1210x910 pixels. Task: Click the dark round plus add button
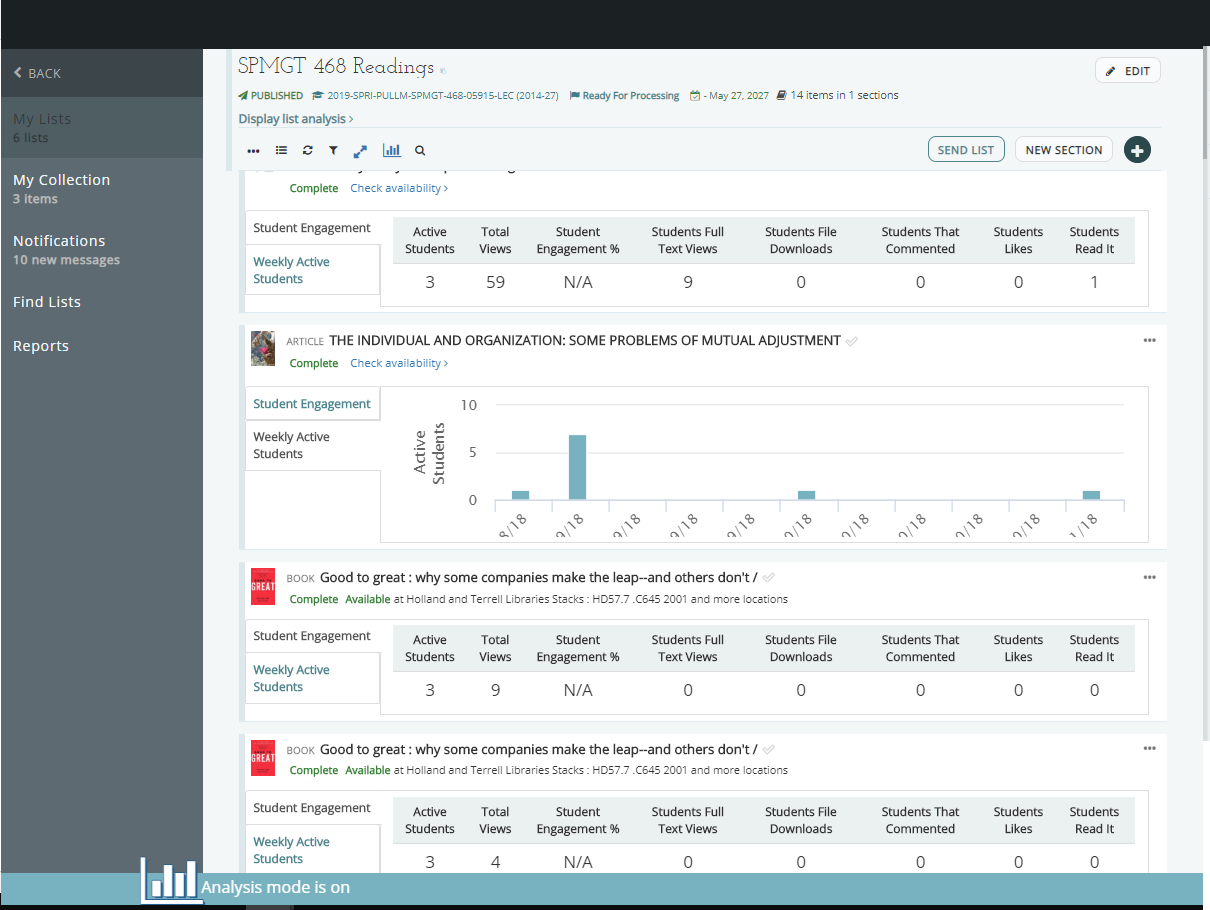point(1137,150)
